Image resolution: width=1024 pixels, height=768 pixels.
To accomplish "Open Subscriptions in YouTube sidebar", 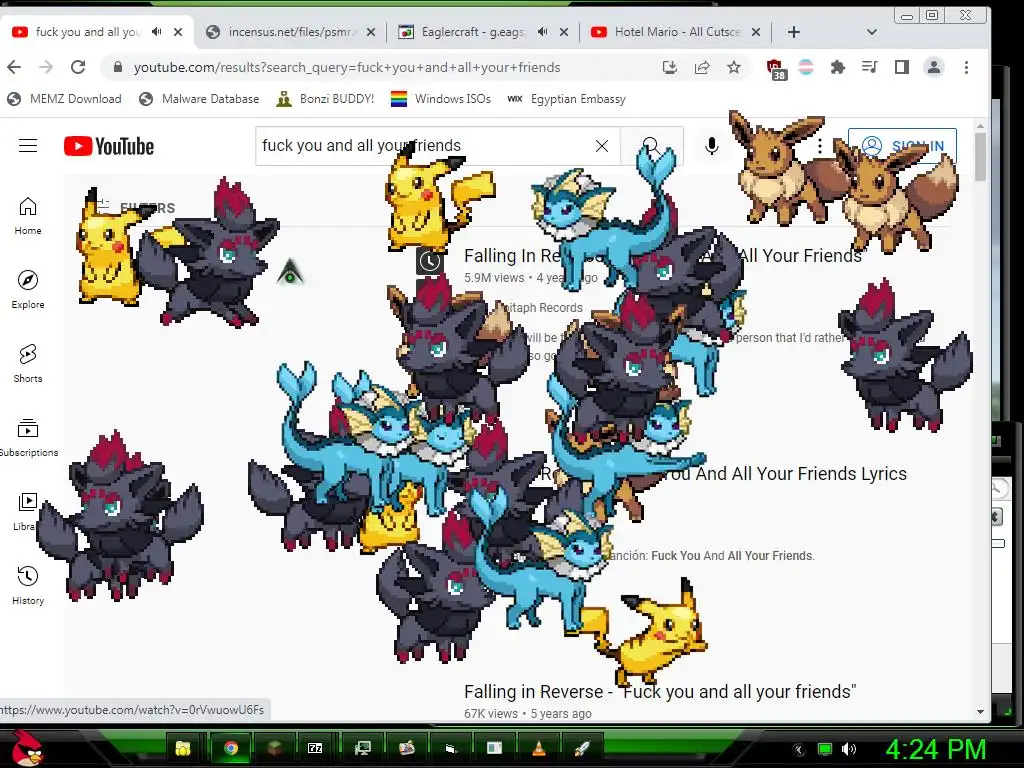I will click(x=27, y=438).
